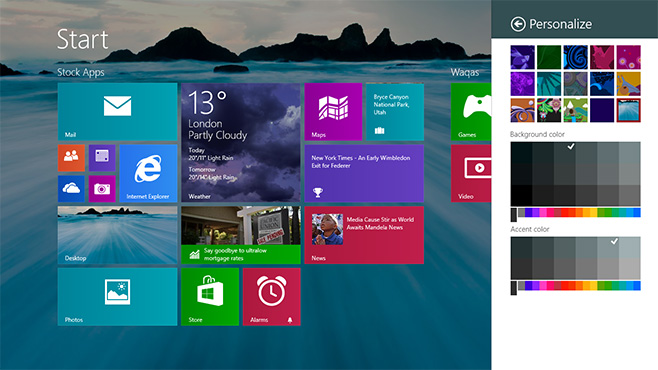Choose the solid navy background thumbnail
This screenshot has height=370, width=658.
[x=602, y=110]
